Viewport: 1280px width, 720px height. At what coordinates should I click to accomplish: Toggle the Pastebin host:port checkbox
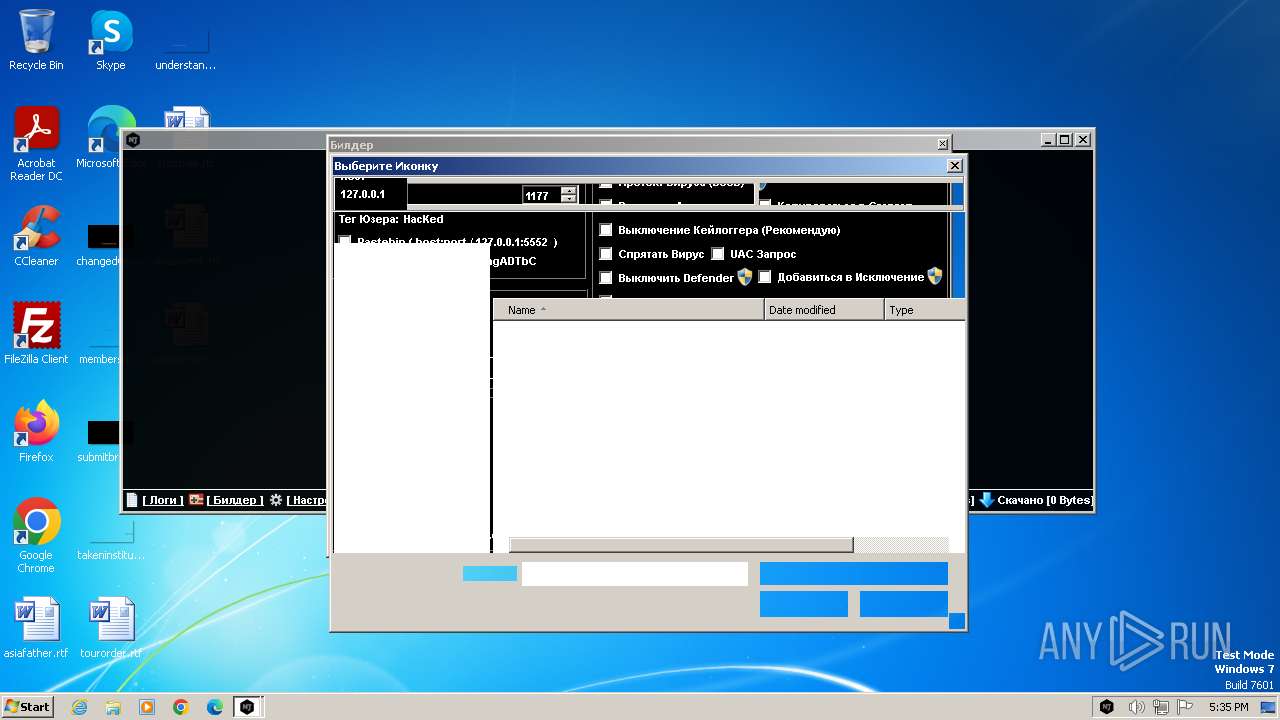click(345, 241)
